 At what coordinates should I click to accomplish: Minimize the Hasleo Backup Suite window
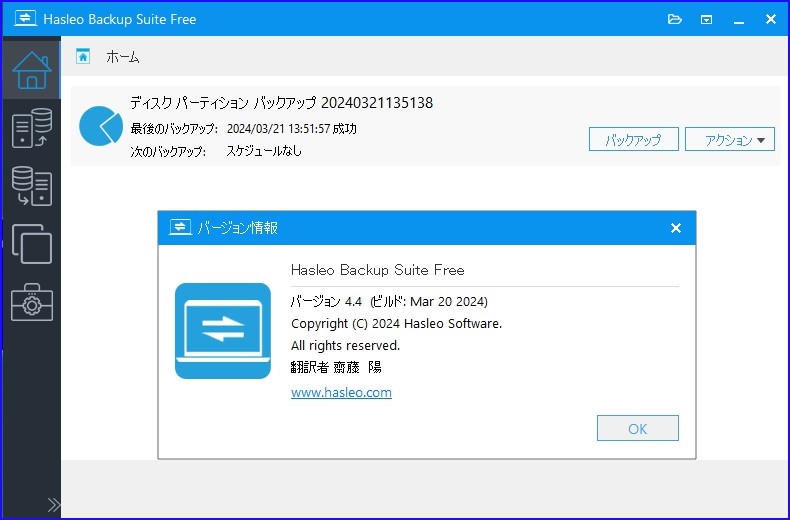click(x=739, y=20)
